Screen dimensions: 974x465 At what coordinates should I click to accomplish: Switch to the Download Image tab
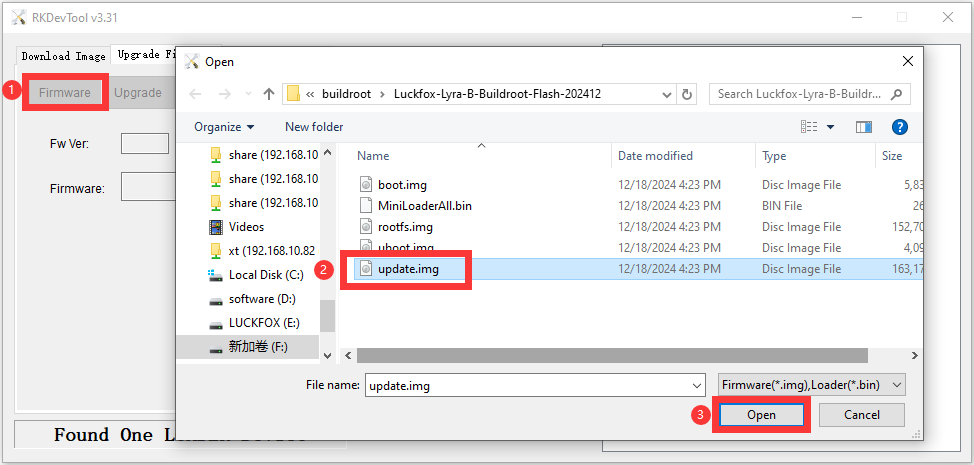[x=63, y=56]
